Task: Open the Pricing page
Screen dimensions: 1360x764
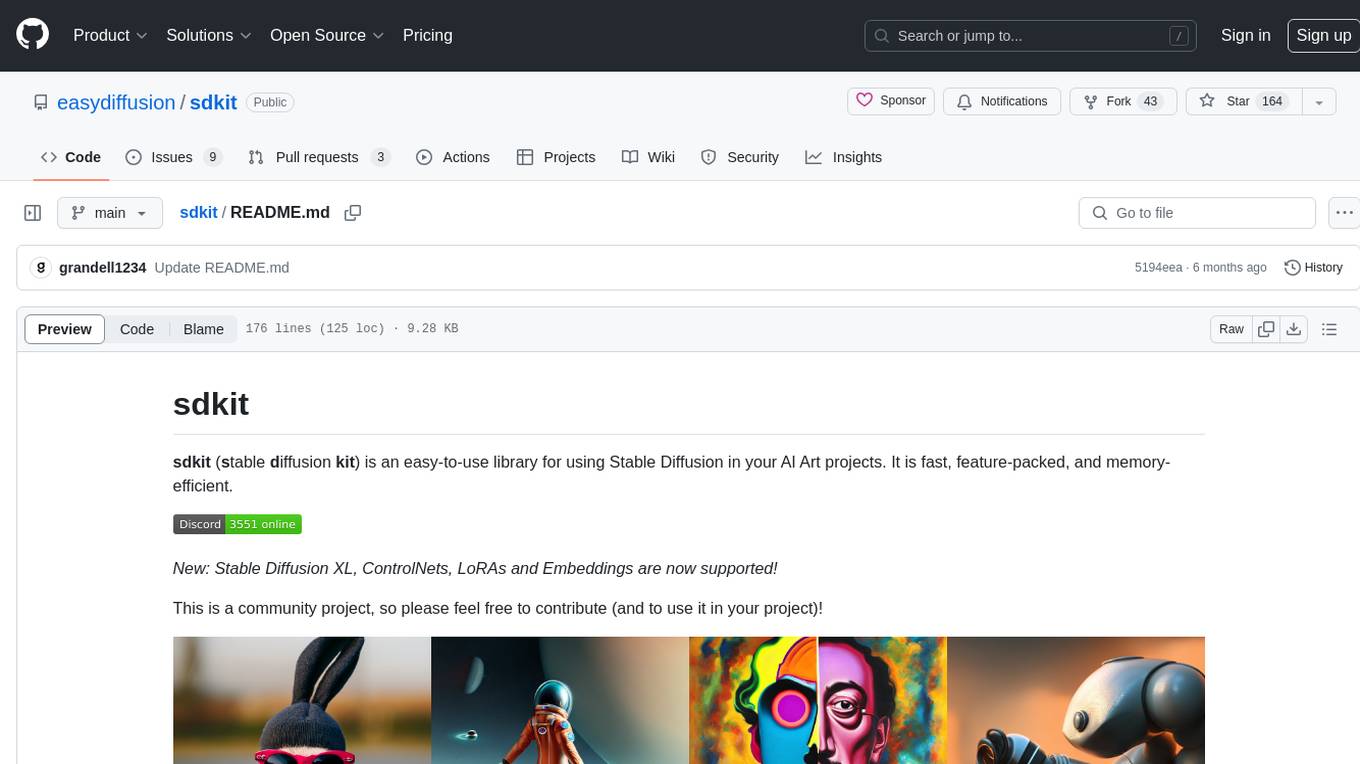Action: tap(427, 35)
